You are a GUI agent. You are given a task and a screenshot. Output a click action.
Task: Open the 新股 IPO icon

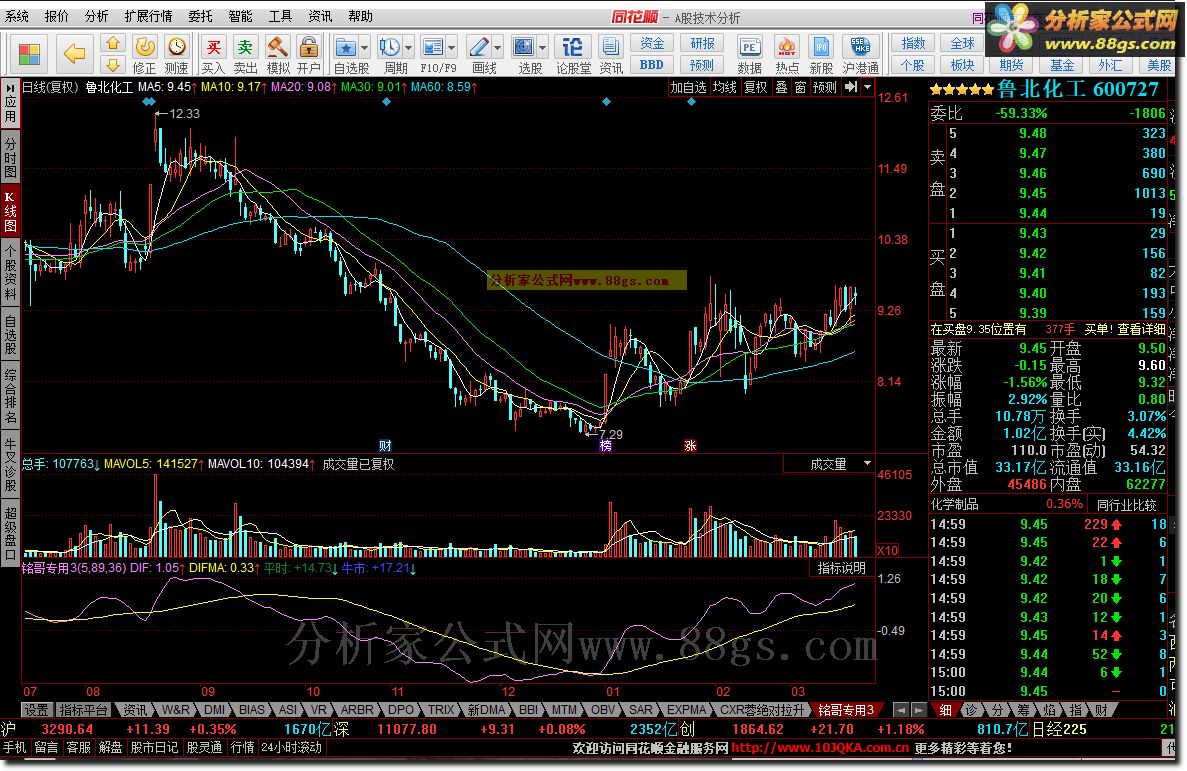(x=821, y=55)
